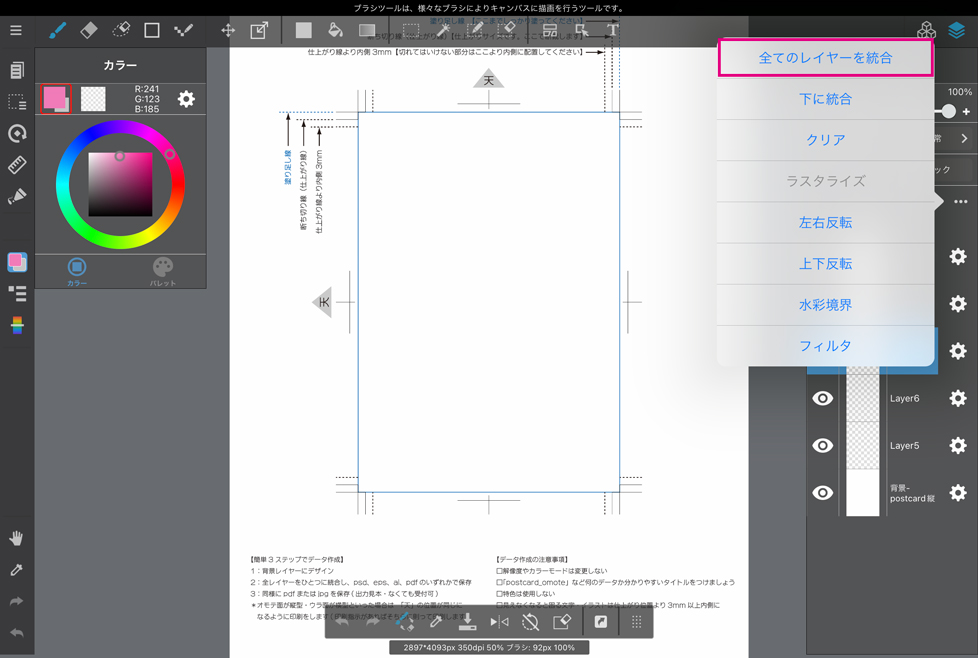Switch to the パレット tab

click(162, 271)
